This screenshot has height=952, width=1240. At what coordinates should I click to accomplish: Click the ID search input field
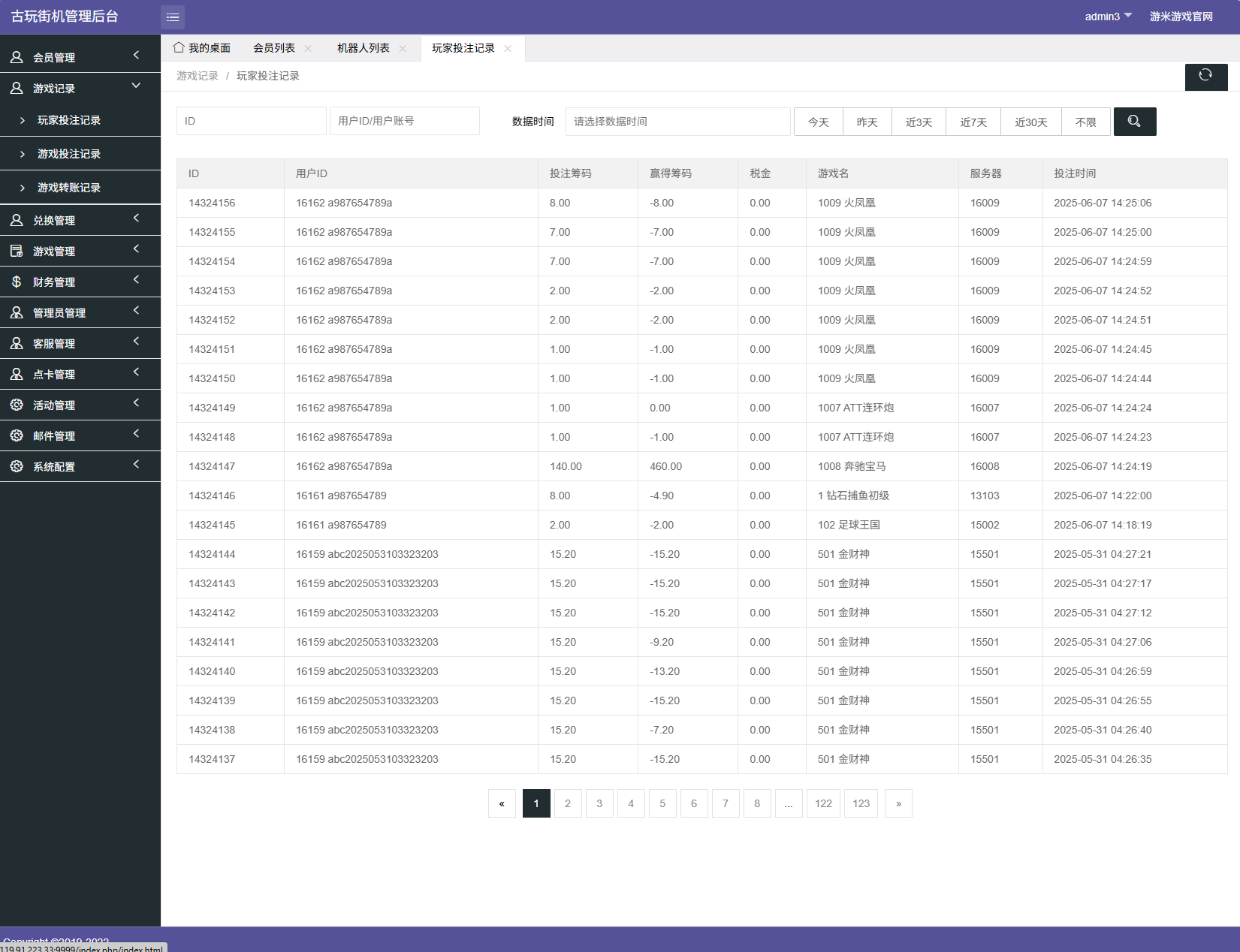click(x=252, y=121)
